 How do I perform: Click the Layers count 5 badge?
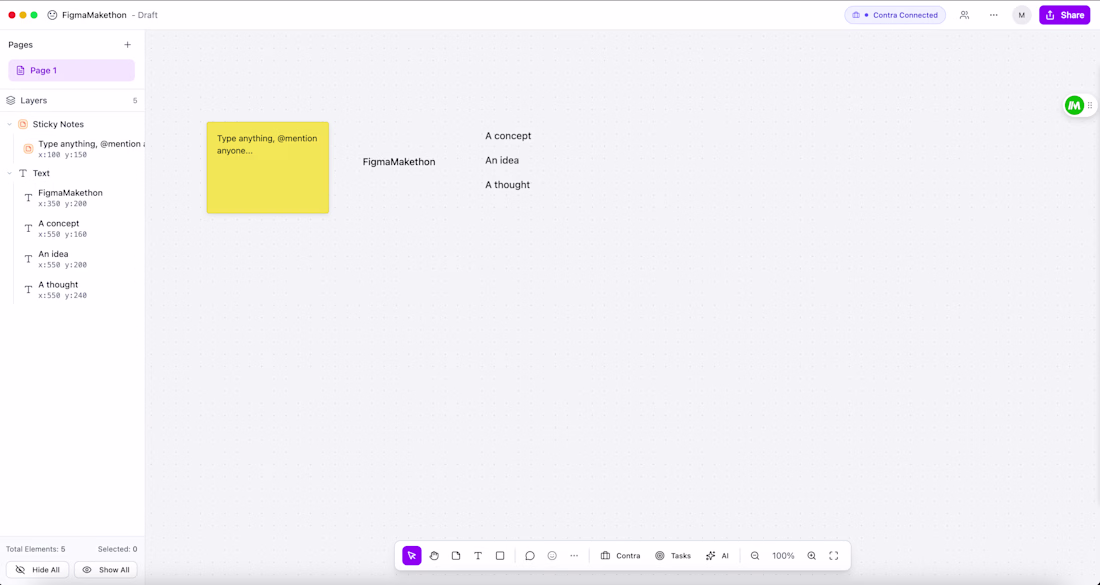point(135,100)
